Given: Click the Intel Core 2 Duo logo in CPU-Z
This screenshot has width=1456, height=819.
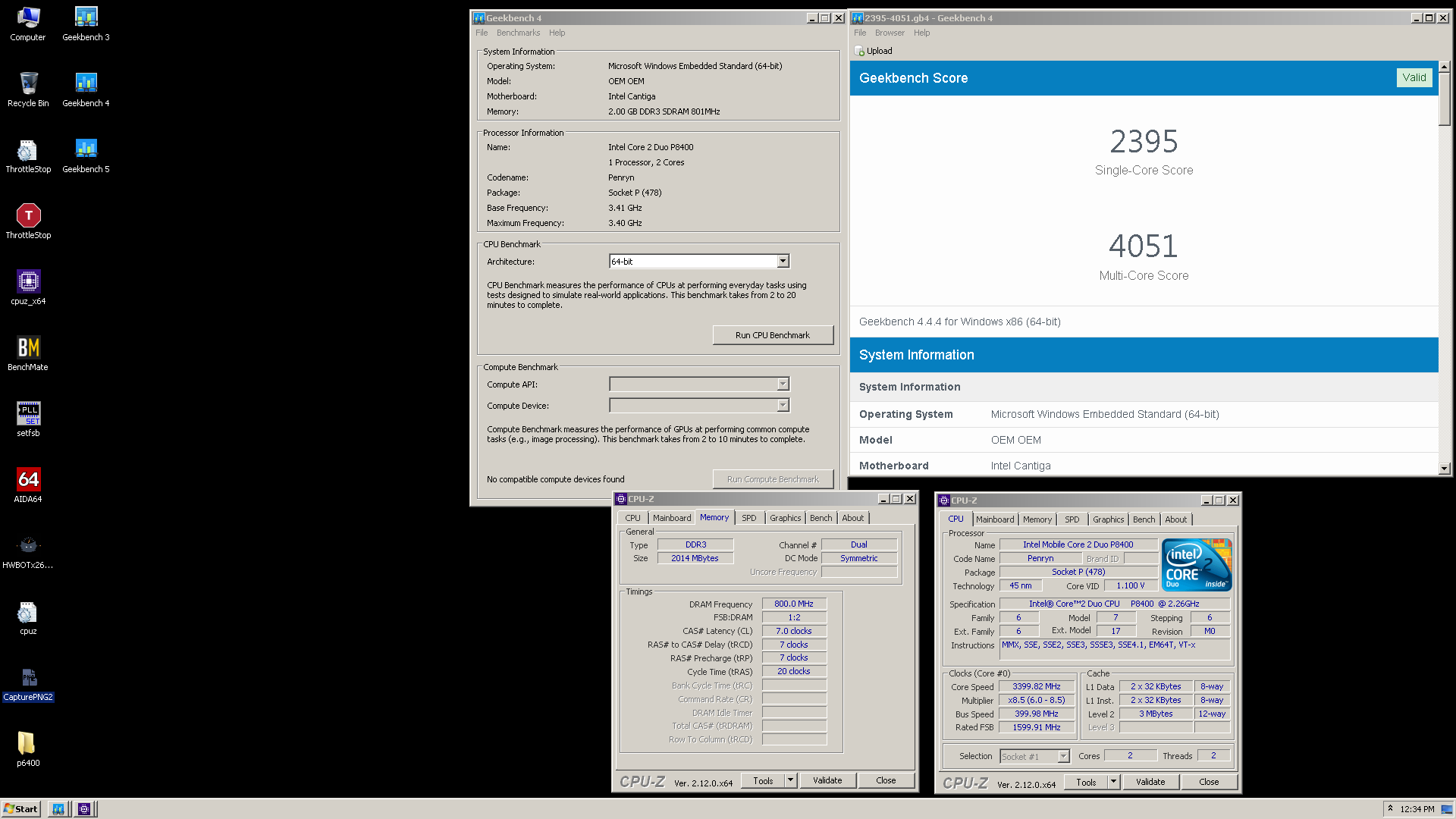Looking at the screenshot, I should click(x=1197, y=565).
